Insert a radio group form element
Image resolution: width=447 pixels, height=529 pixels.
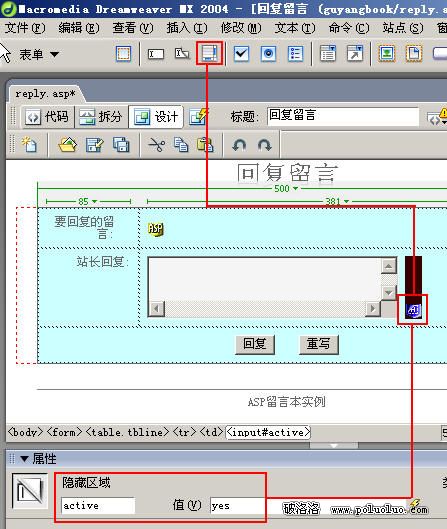[x=296, y=54]
